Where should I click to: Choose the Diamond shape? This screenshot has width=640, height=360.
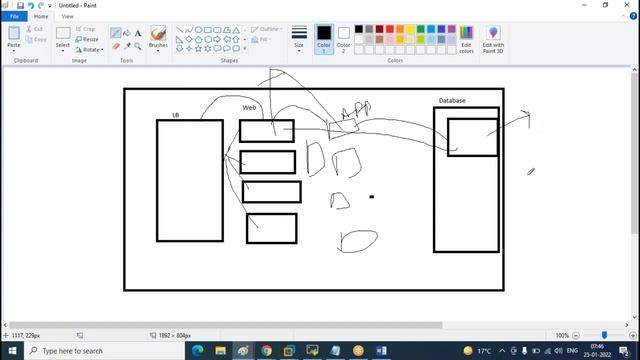click(189, 40)
